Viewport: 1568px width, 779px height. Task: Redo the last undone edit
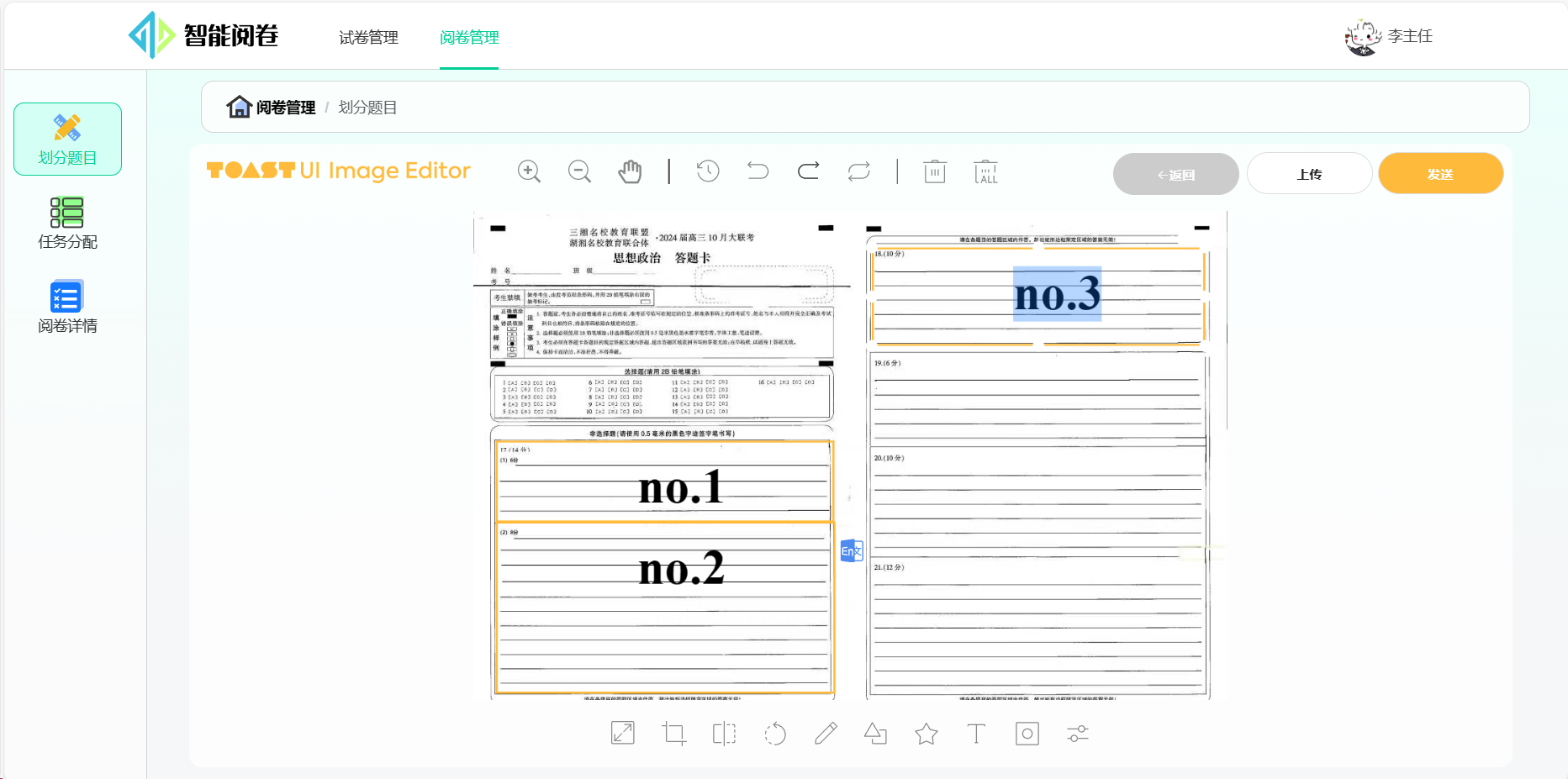[808, 171]
